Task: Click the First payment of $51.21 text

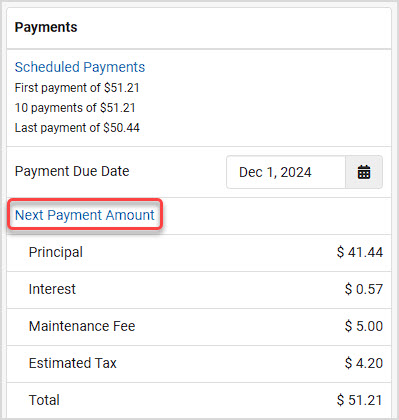Action: 77,88
